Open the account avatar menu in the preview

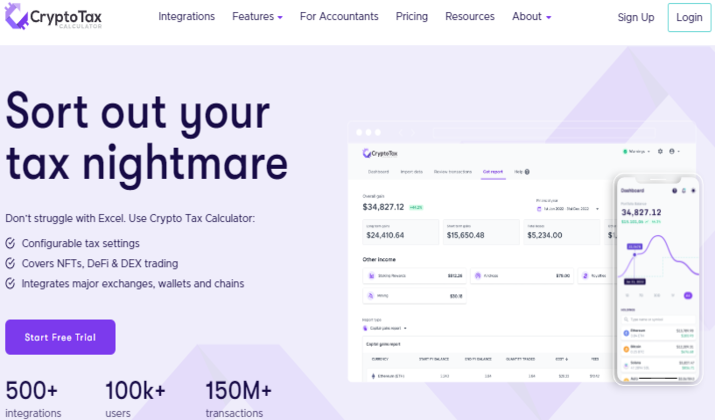[672, 151]
